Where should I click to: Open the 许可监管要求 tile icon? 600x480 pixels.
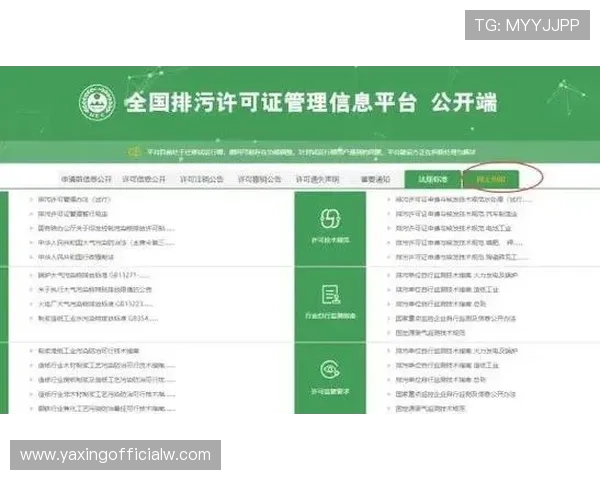click(330, 370)
